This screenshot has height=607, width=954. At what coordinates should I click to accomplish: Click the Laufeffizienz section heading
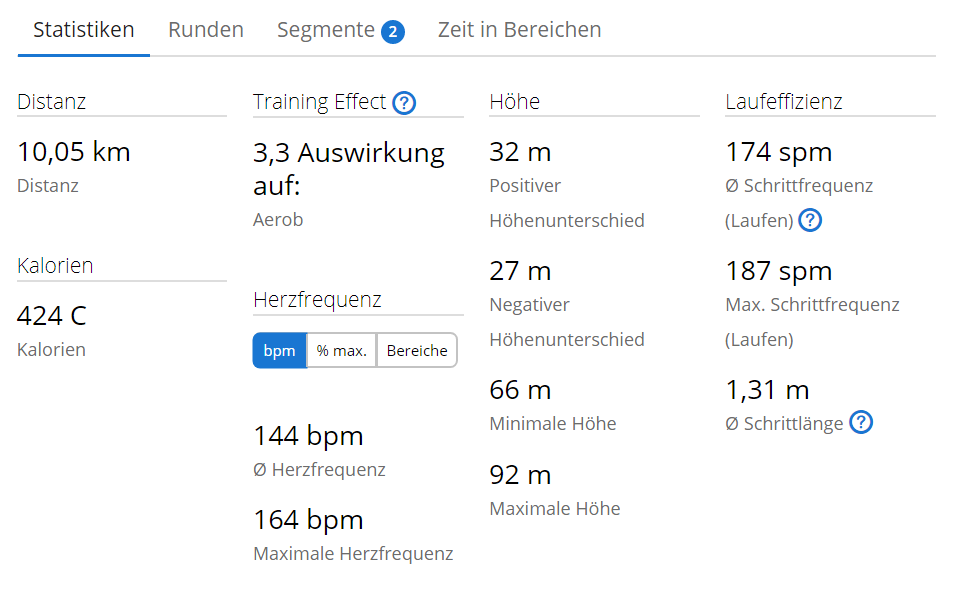tap(783, 102)
